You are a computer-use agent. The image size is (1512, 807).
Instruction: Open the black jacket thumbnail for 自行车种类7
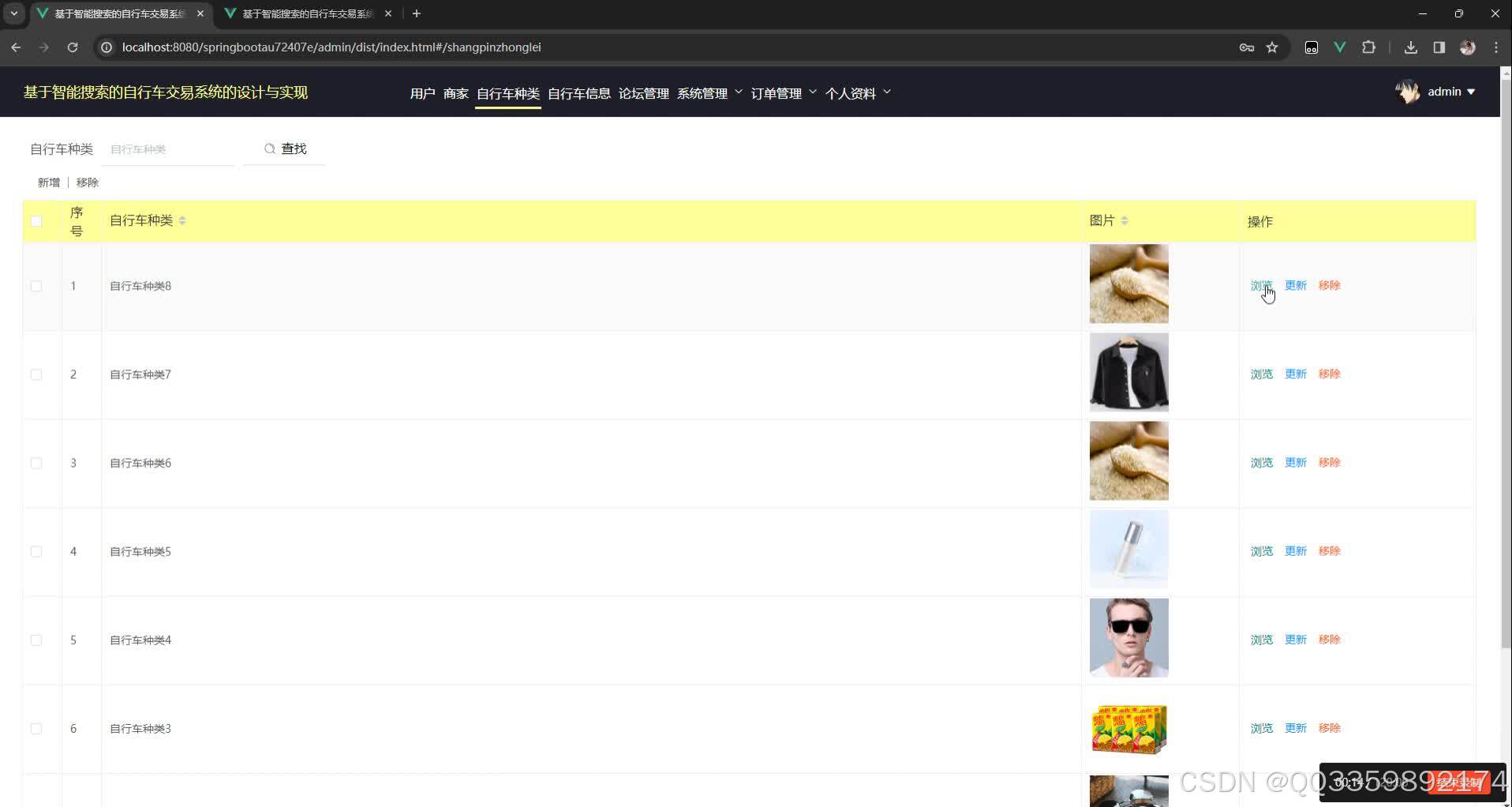coord(1128,372)
